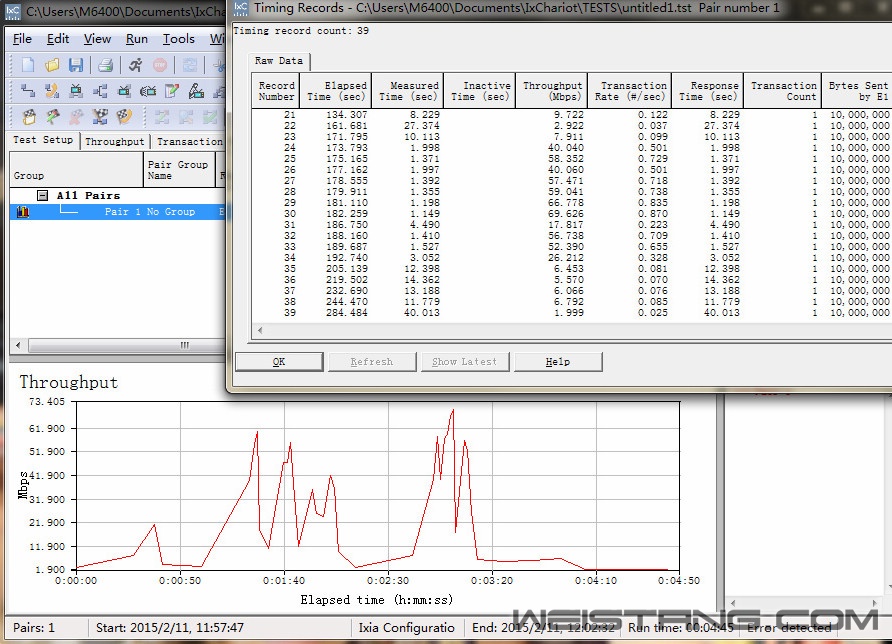Open the View menu
Screen dimensions: 892x644
[x=97, y=39]
